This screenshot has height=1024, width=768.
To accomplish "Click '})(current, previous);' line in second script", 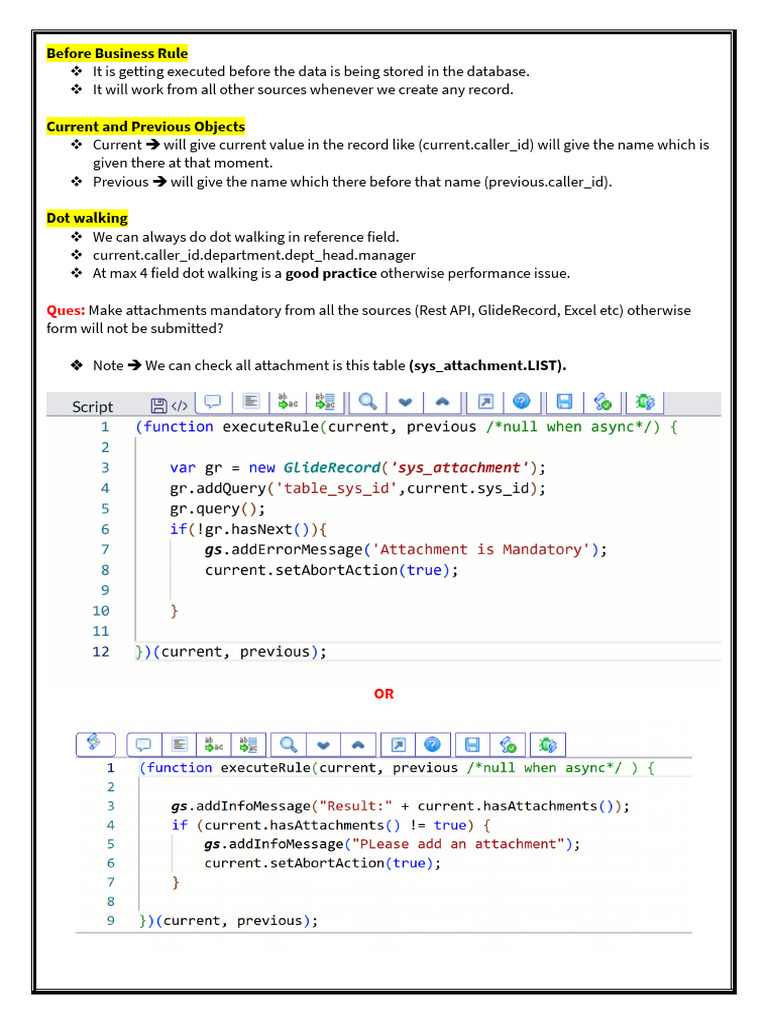I will pyautogui.click(x=229, y=921).
